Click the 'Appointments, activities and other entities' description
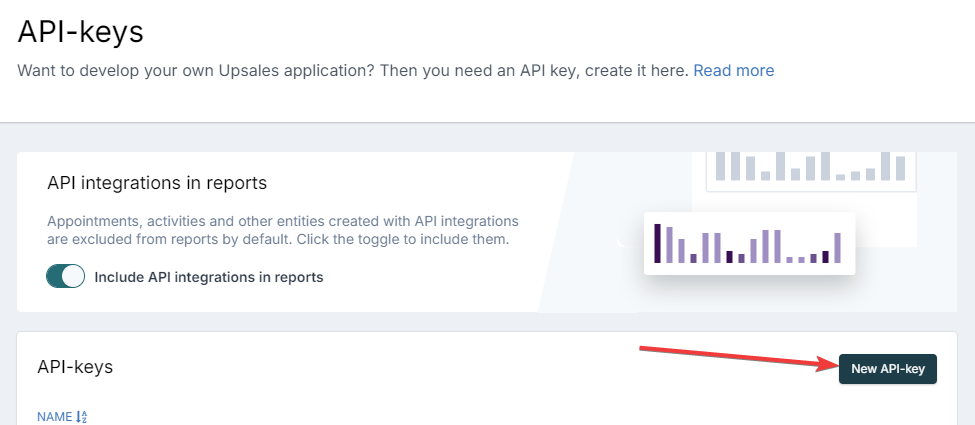This screenshot has height=425, width=975. [x=283, y=230]
